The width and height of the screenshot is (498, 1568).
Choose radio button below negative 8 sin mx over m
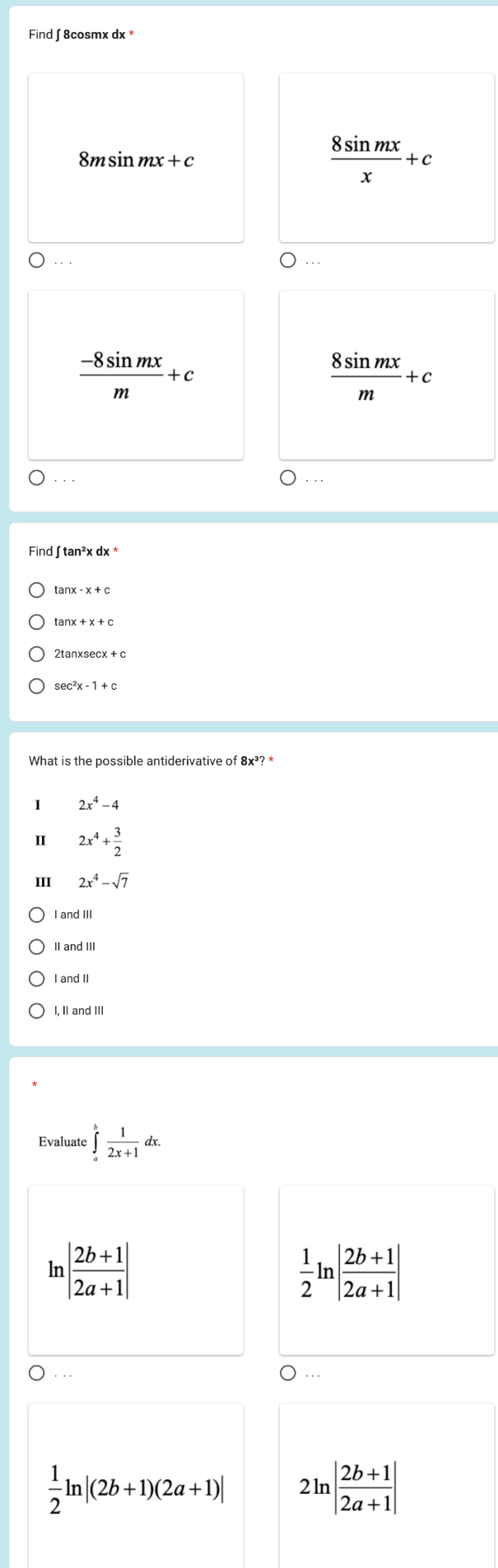[x=37, y=479]
